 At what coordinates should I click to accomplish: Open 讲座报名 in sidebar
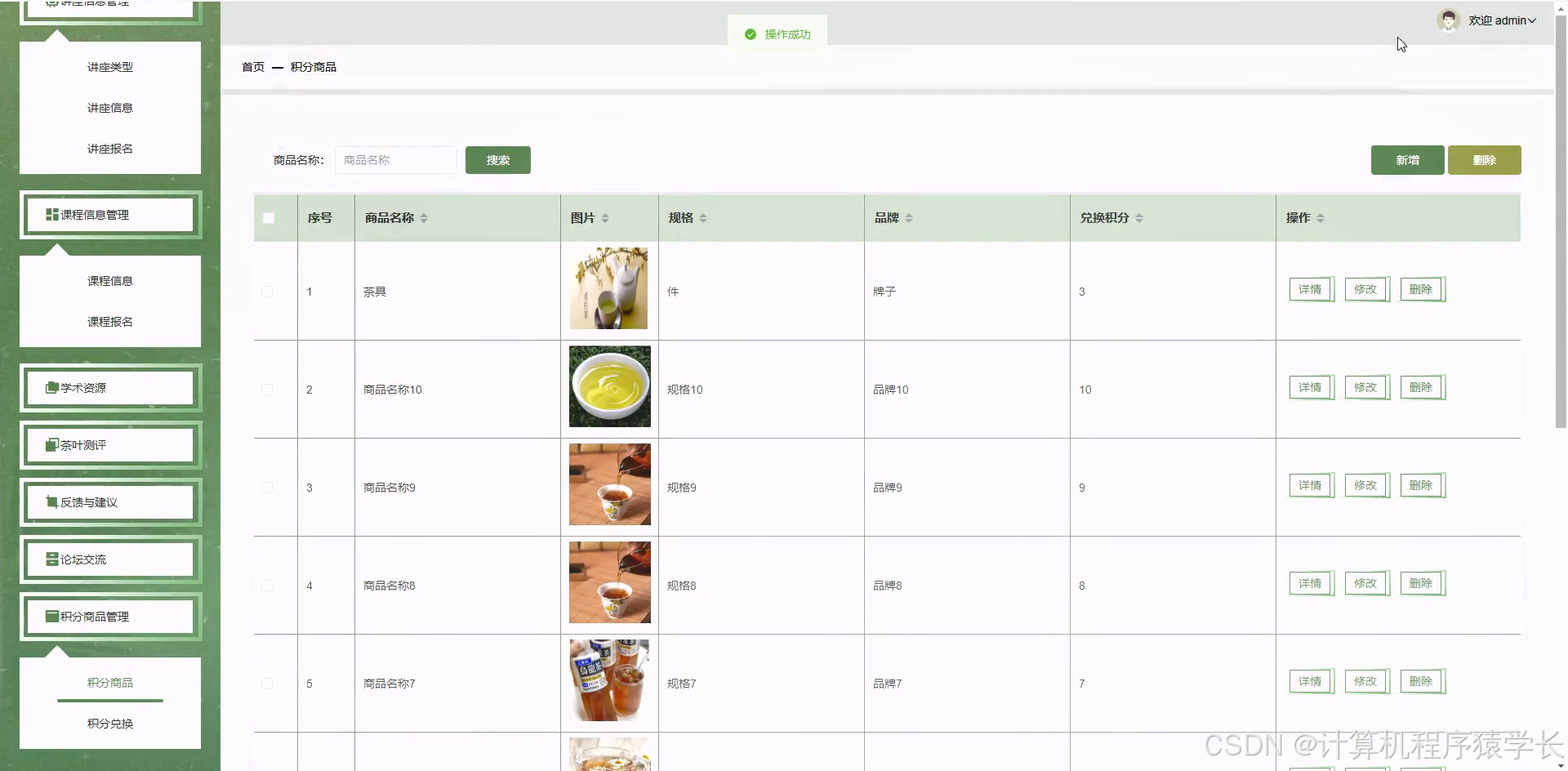coord(110,149)
